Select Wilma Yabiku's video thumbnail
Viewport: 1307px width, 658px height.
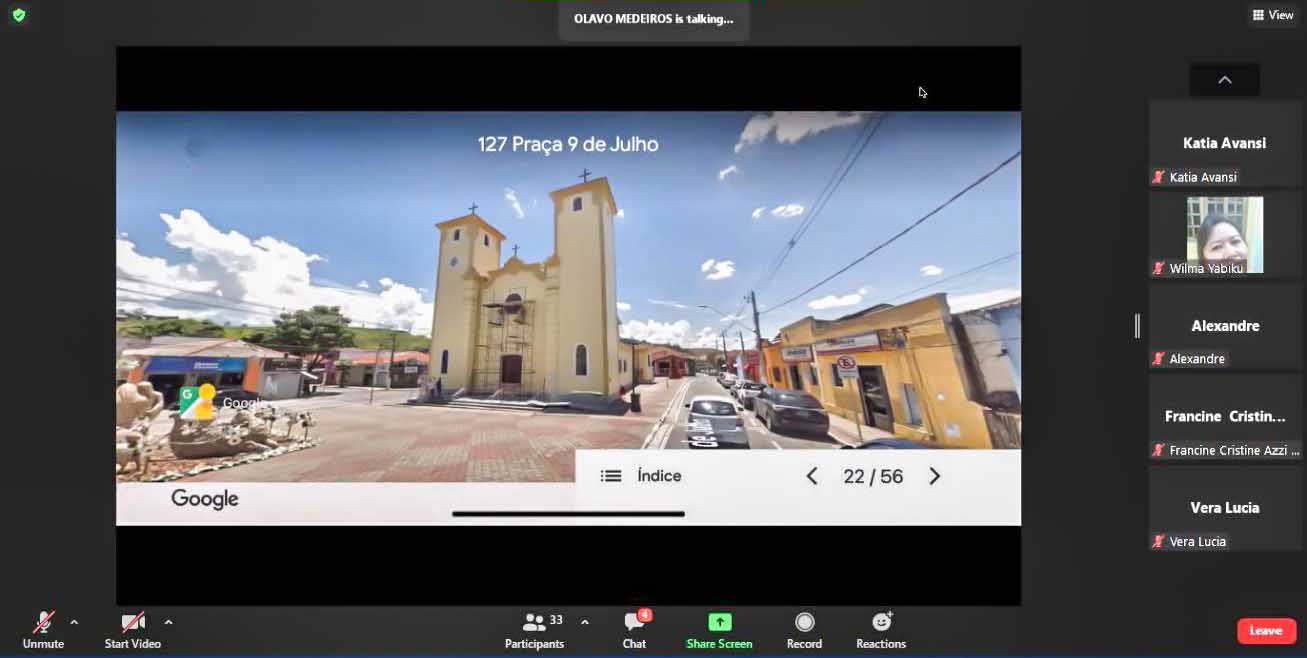pyautogui.click(x=1225, y=234)
